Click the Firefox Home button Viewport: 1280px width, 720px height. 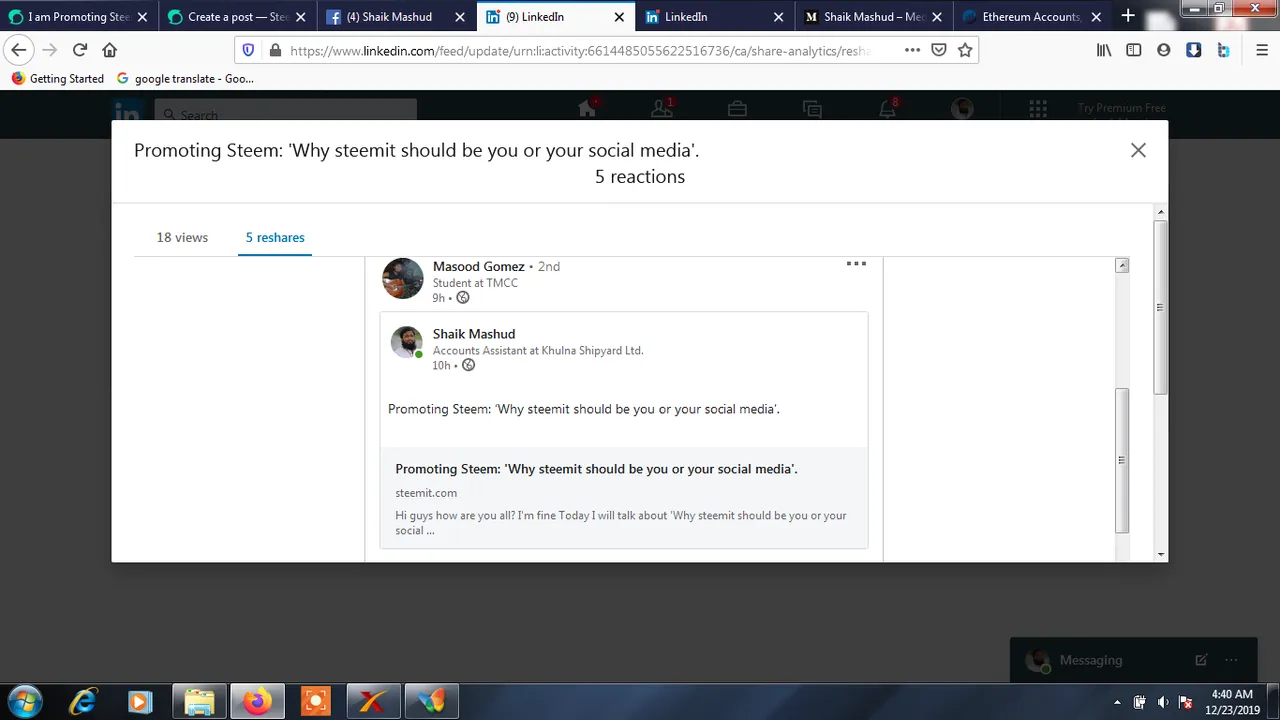tap(110, 50)
